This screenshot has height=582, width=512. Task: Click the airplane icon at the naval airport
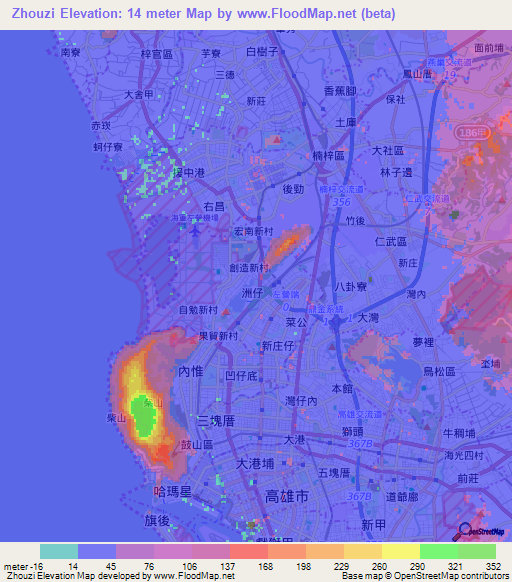click(195, 232)
